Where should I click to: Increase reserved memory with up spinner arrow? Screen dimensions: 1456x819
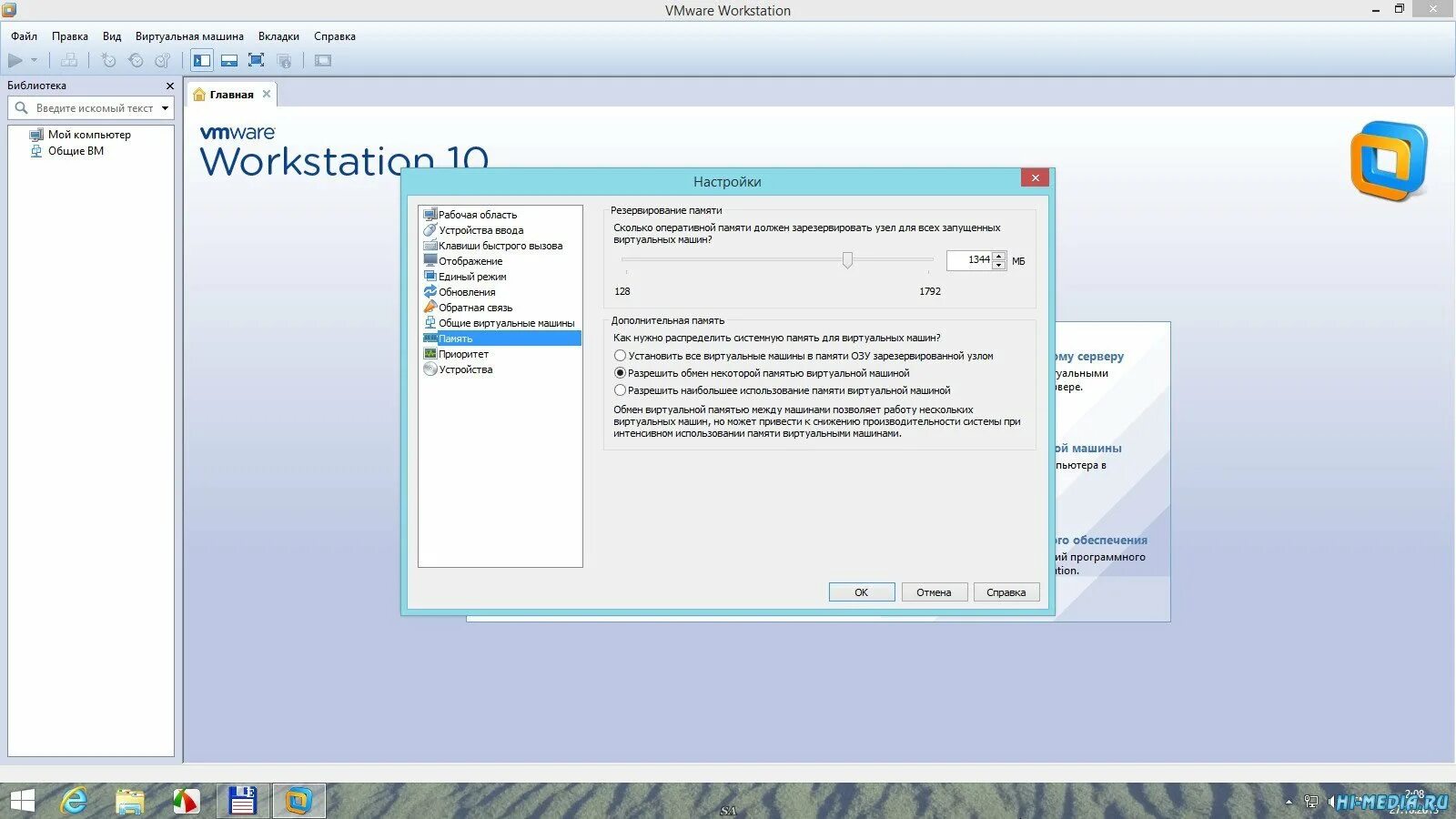click(999, 256)
